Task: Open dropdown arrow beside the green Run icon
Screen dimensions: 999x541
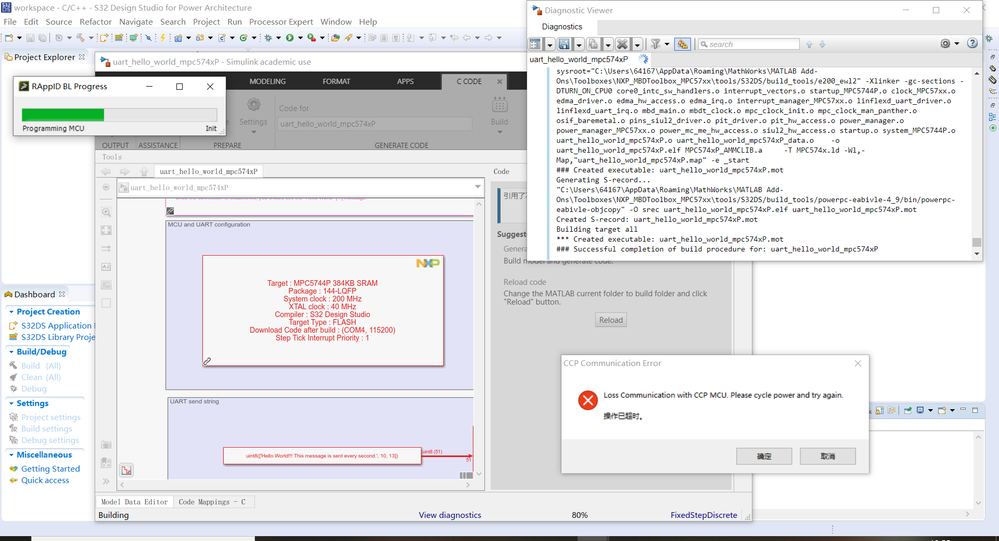Action: tap(300, 38)
